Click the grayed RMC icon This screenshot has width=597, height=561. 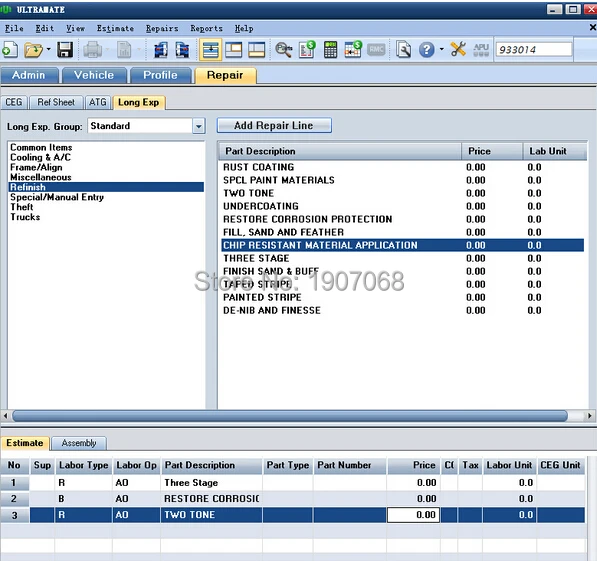376,50
